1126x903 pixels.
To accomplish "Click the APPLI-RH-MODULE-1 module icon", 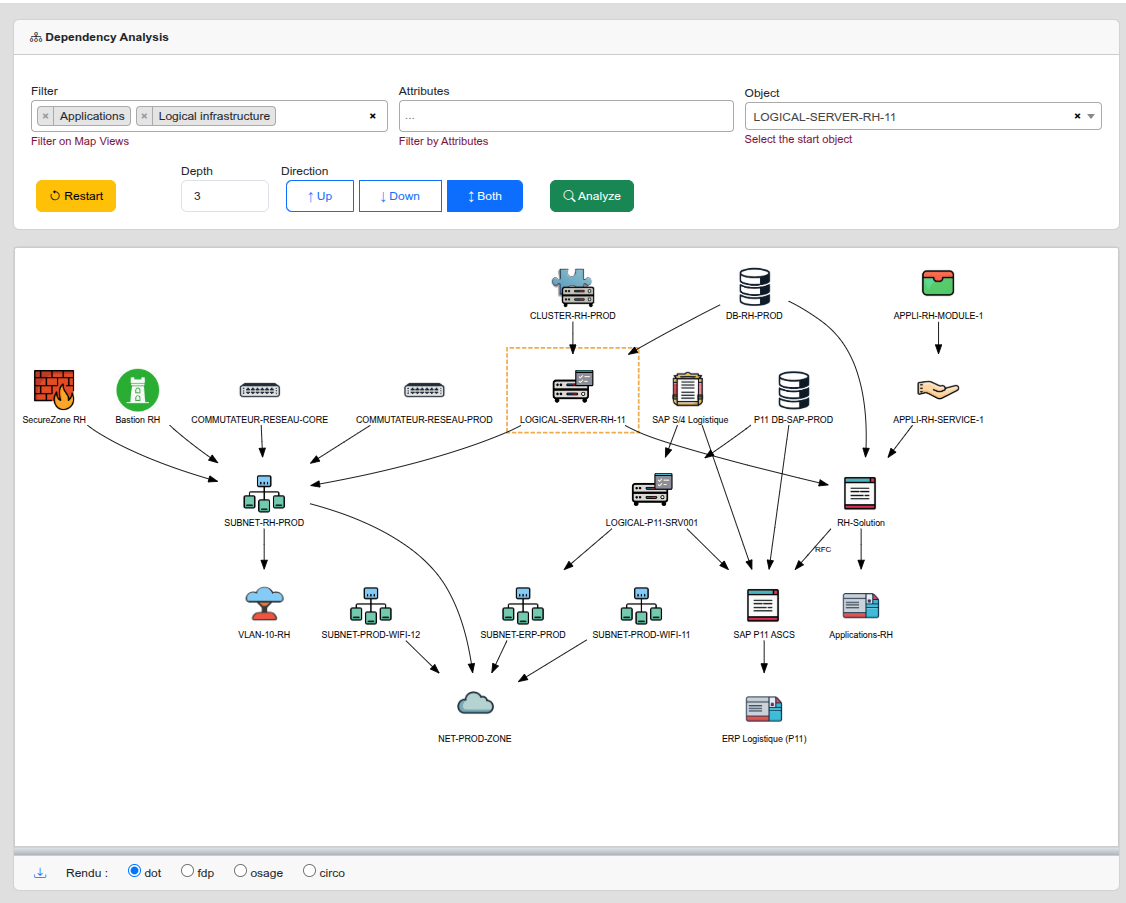I will [x=938, y=283].
